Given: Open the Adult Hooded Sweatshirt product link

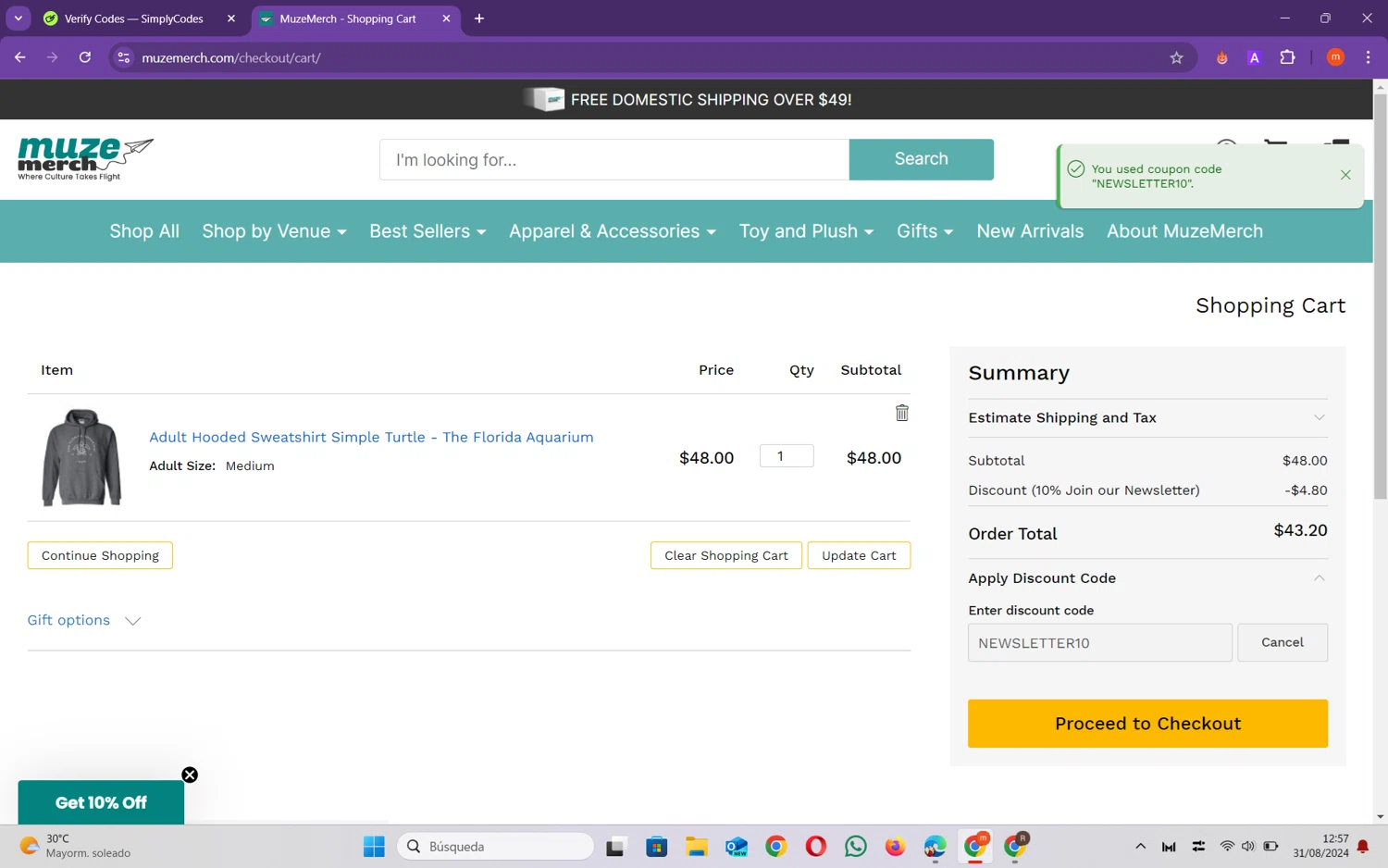Looking at the screenshot, I should (x=371, y=437).
